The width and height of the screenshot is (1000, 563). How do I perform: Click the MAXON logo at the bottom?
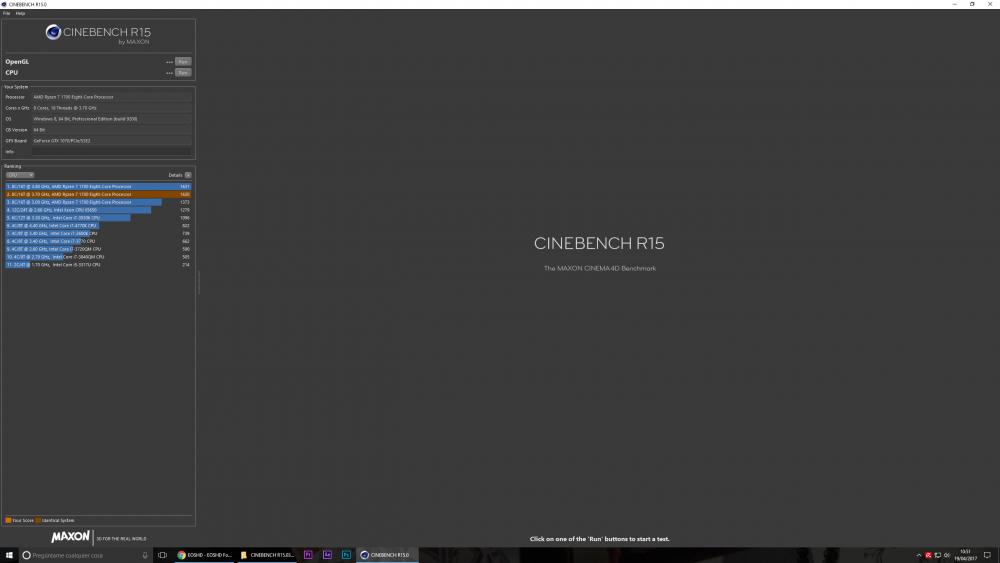point(72,538)
